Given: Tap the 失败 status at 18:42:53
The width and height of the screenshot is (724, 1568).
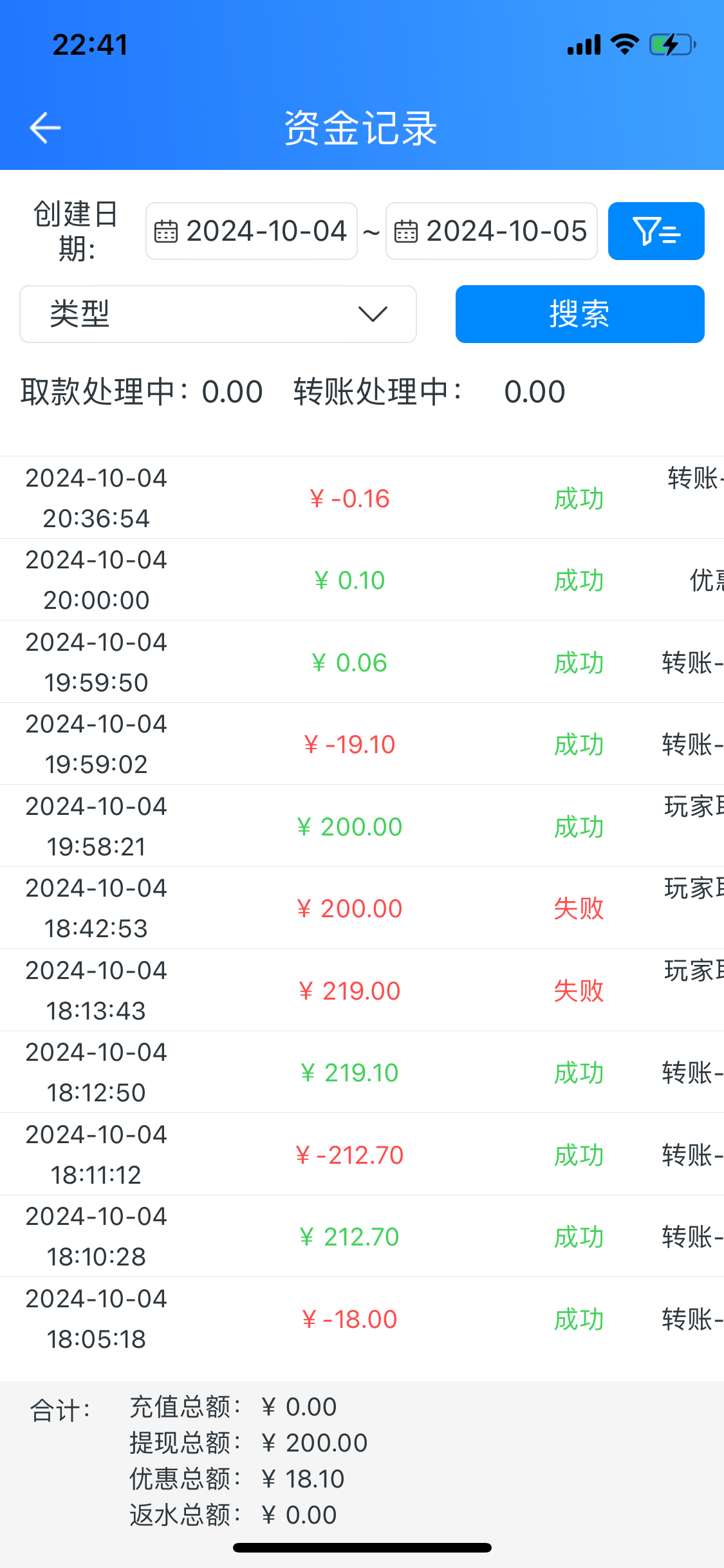Looking at the screenshot, I should tap(579, 908).
